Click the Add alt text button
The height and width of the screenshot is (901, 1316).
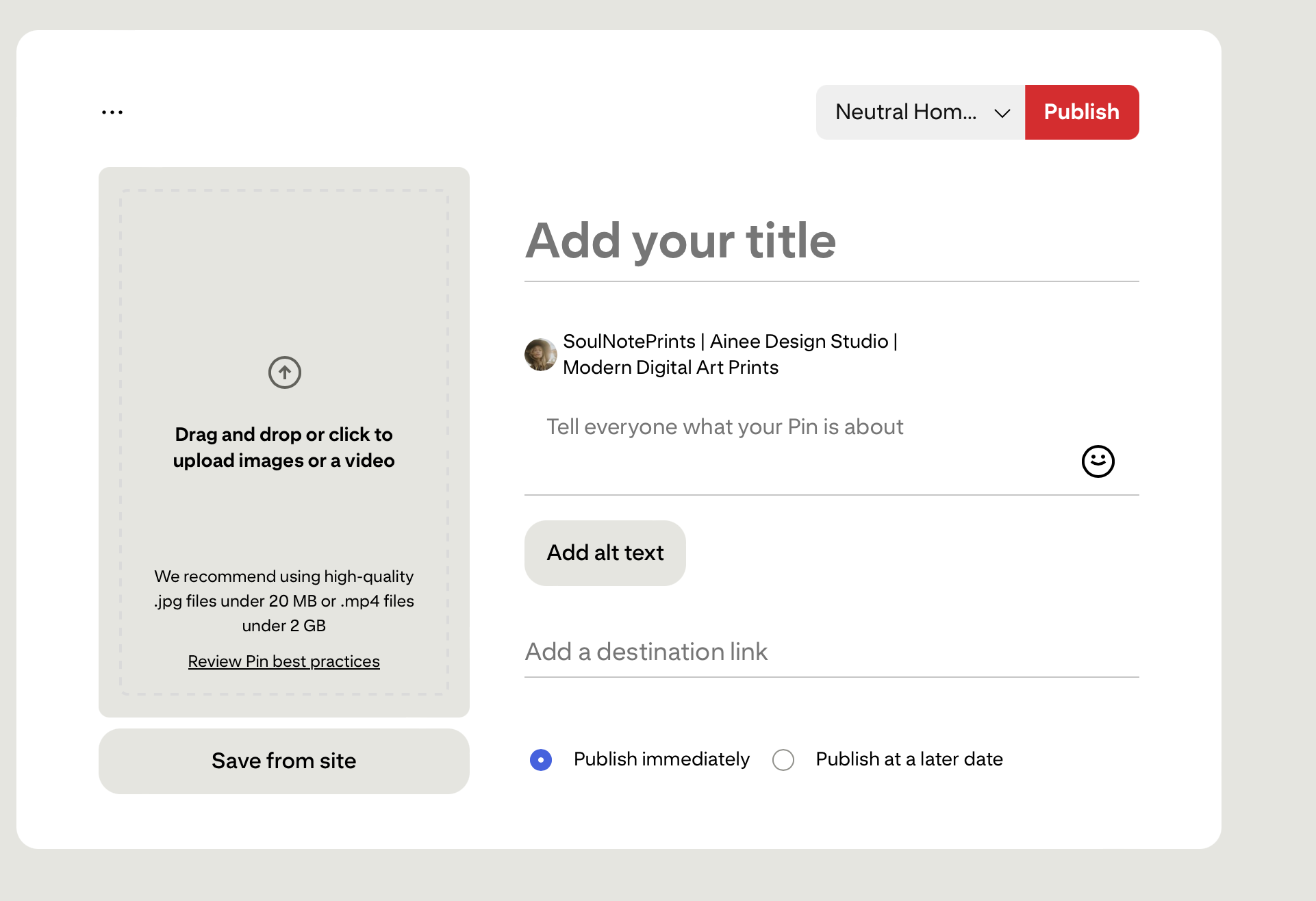605,553
